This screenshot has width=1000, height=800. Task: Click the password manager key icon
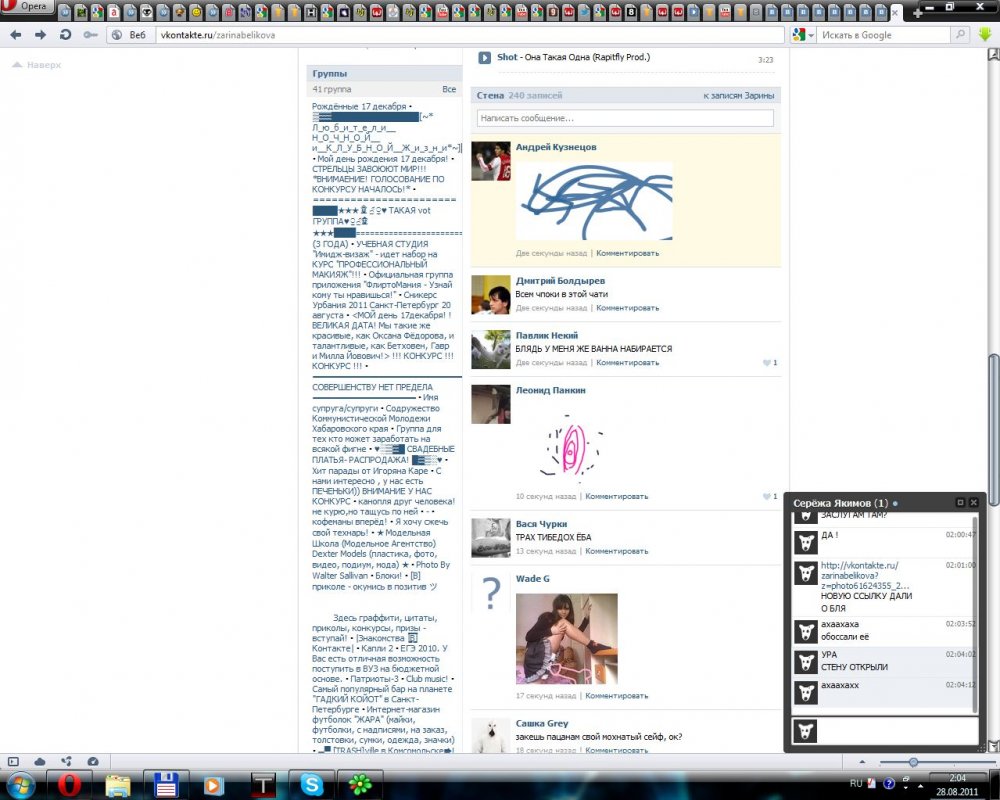coord(91,35)
